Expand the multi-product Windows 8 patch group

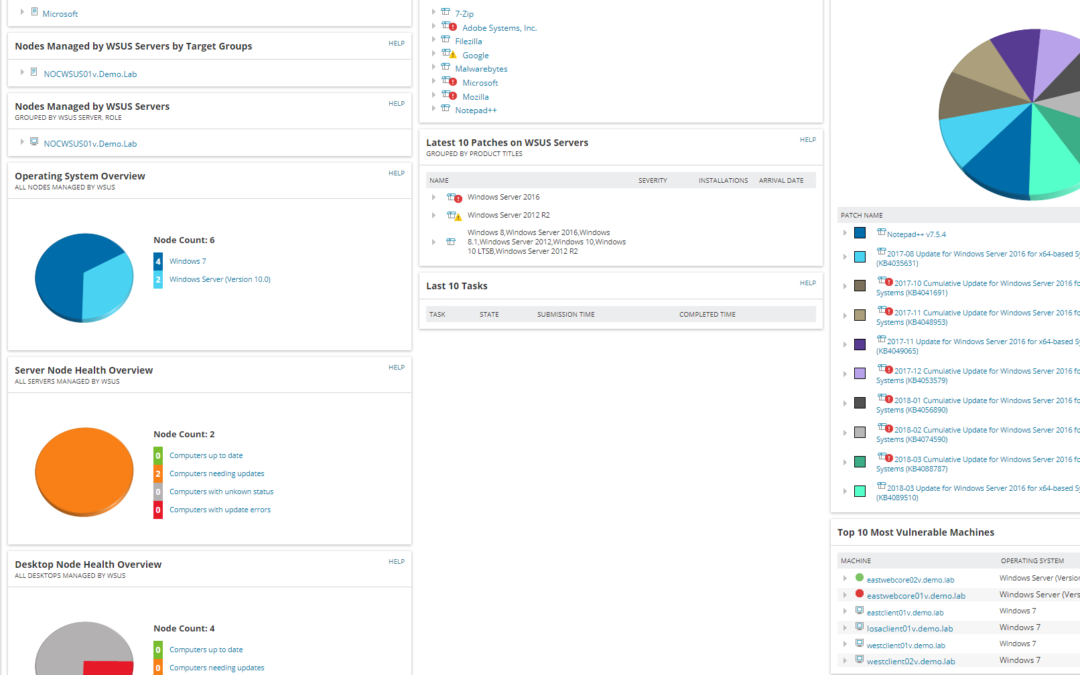tap(433, 242)
